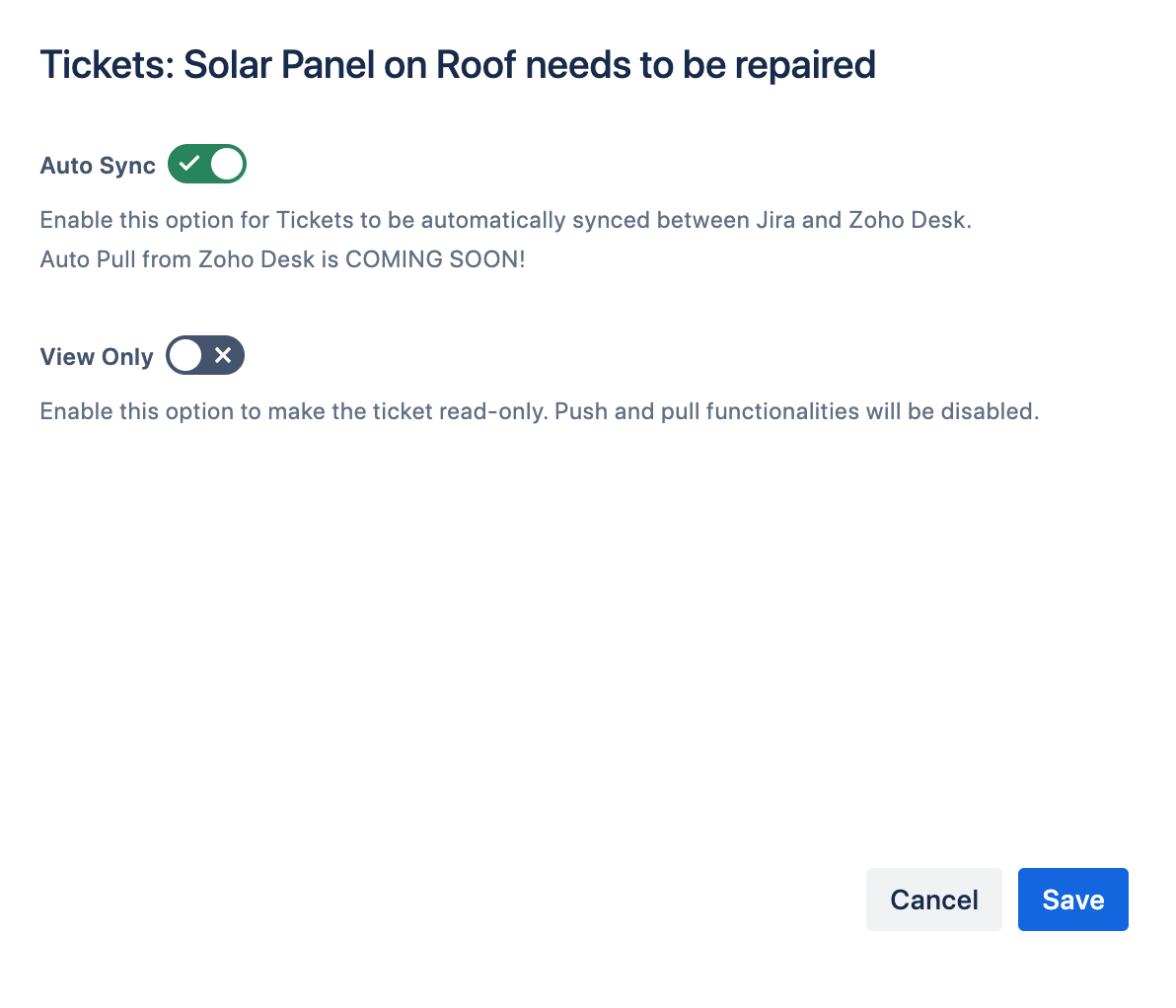This screenshot has width=1176, height=1008.
Task: Click the word Tickets: in the heading
Action: coord(106,65)
